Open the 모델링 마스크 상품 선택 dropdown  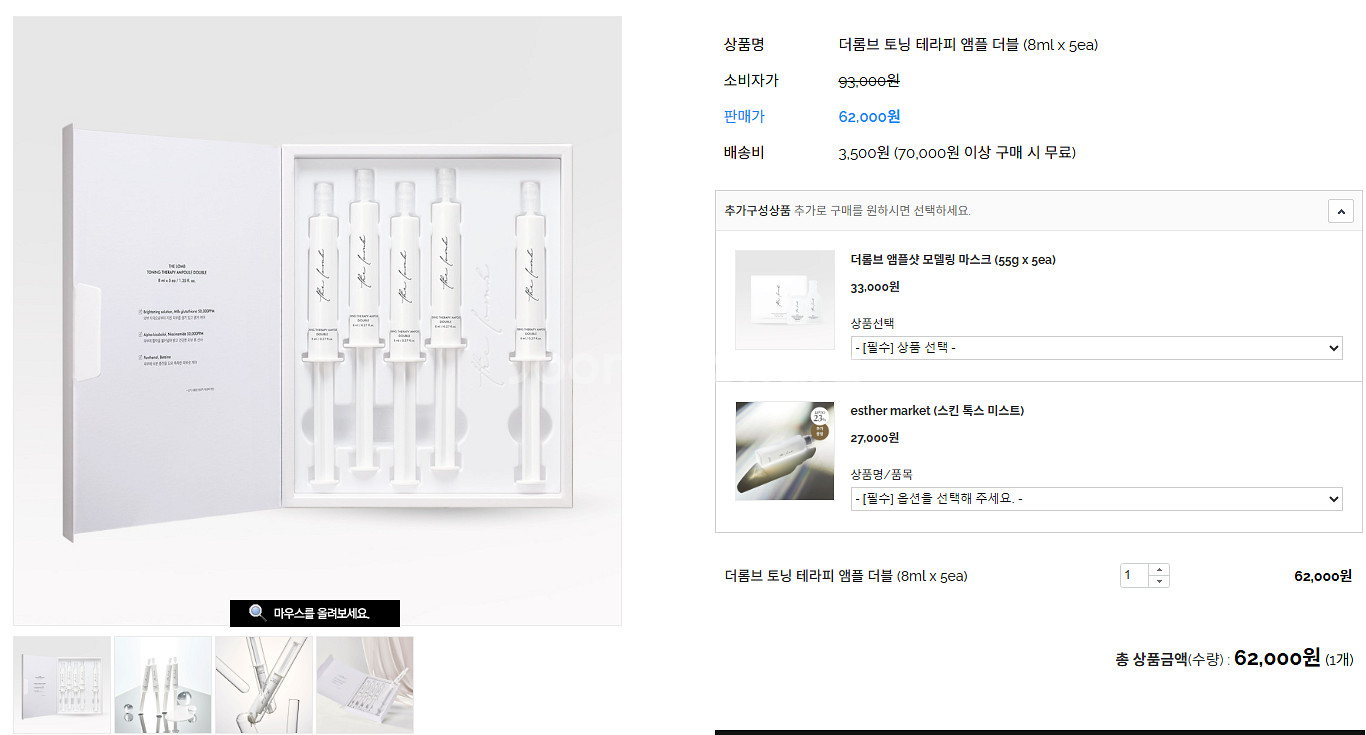(1096, 348)
